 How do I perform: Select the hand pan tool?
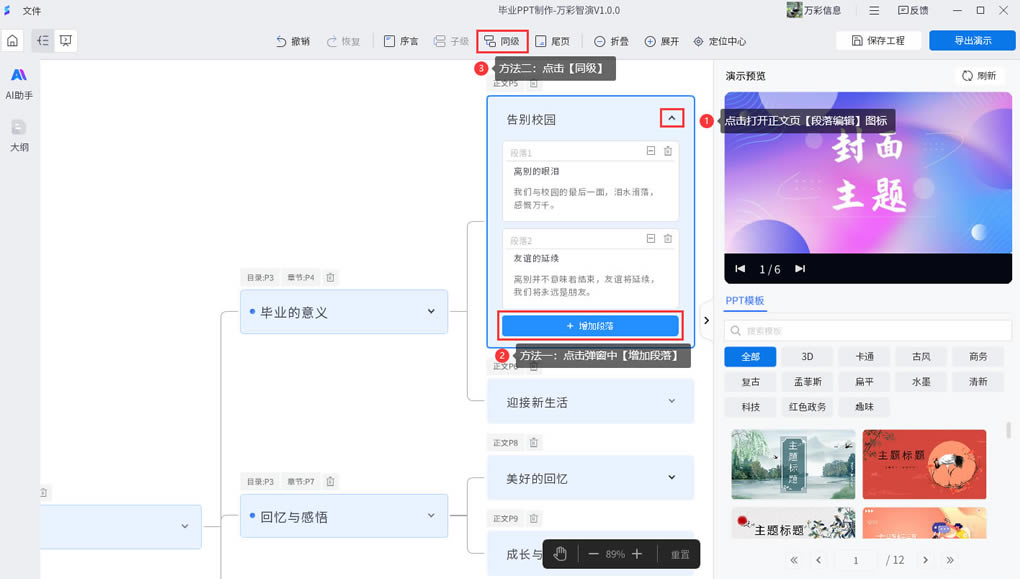560,554
